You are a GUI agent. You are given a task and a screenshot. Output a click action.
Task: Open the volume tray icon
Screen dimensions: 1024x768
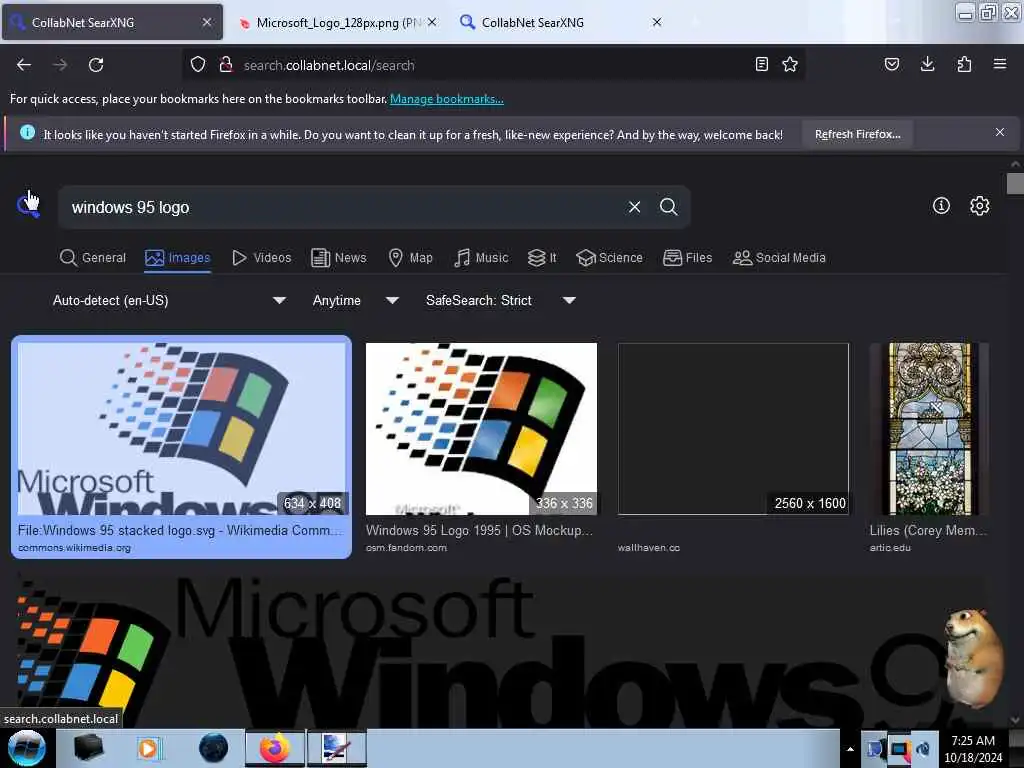pos(923,749)
